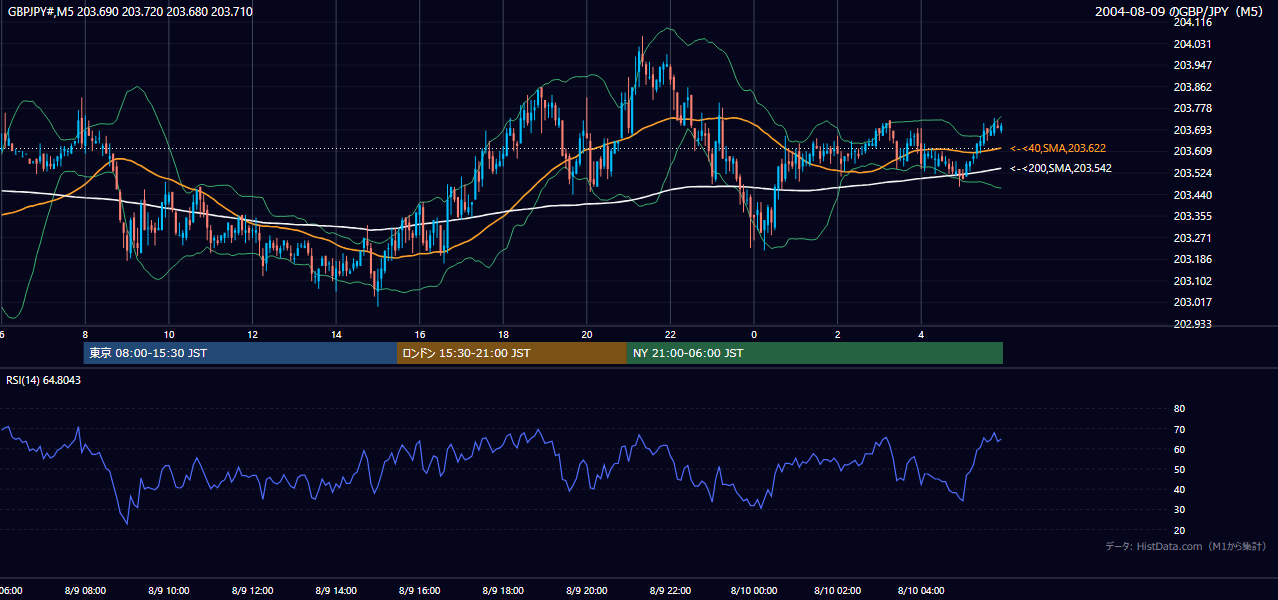This screenshot has height=600, width=1278.
Task: Click the ロンドン 15:30-21:00 JST session bar
Action: coord(512,353)
